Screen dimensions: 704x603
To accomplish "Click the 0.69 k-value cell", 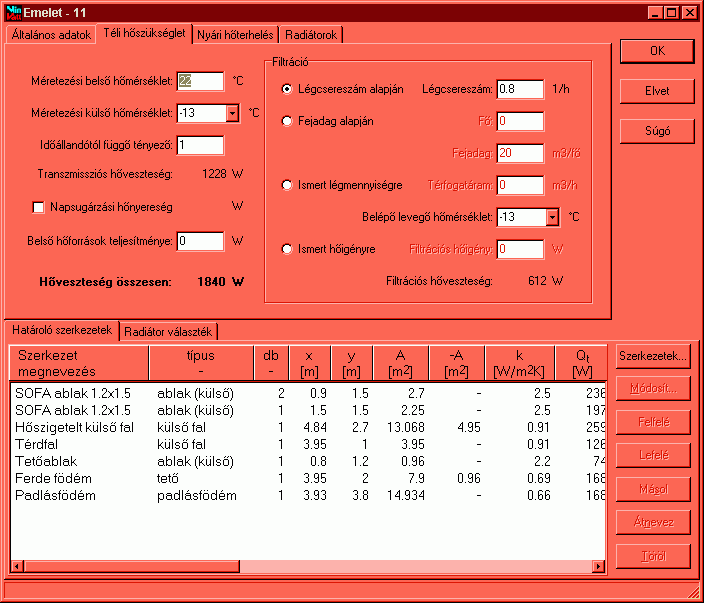I will click(x=539, y=479).
